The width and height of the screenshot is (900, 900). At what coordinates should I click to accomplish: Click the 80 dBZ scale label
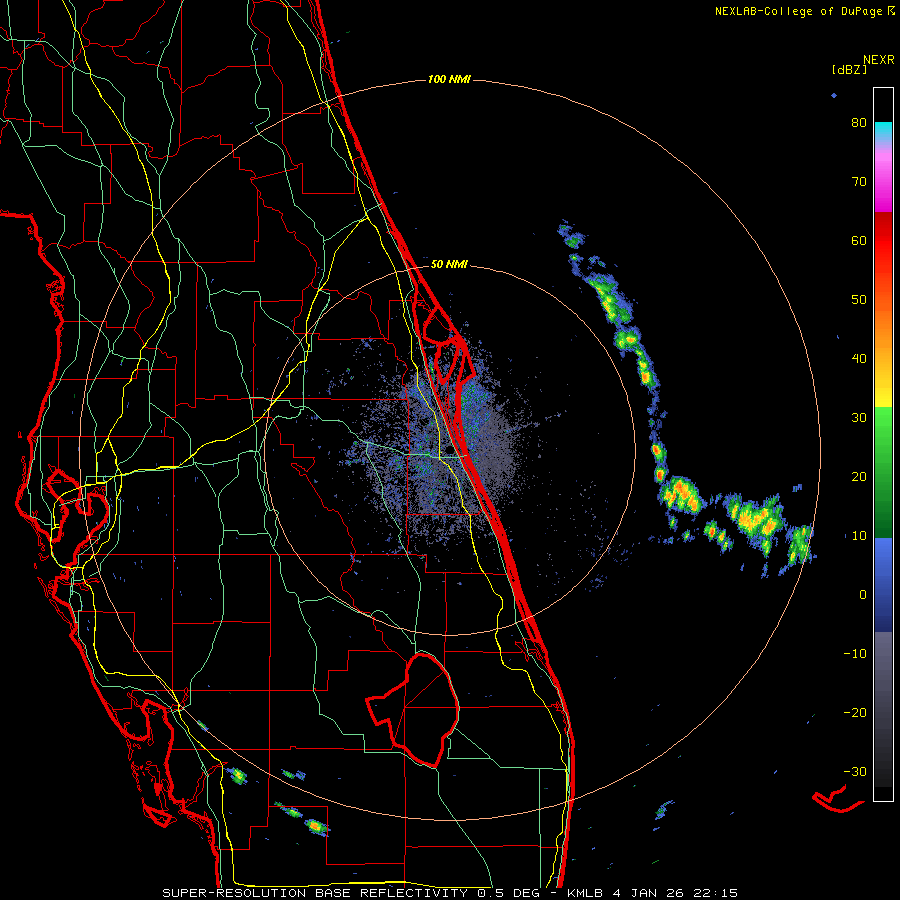tap(859, 123)
